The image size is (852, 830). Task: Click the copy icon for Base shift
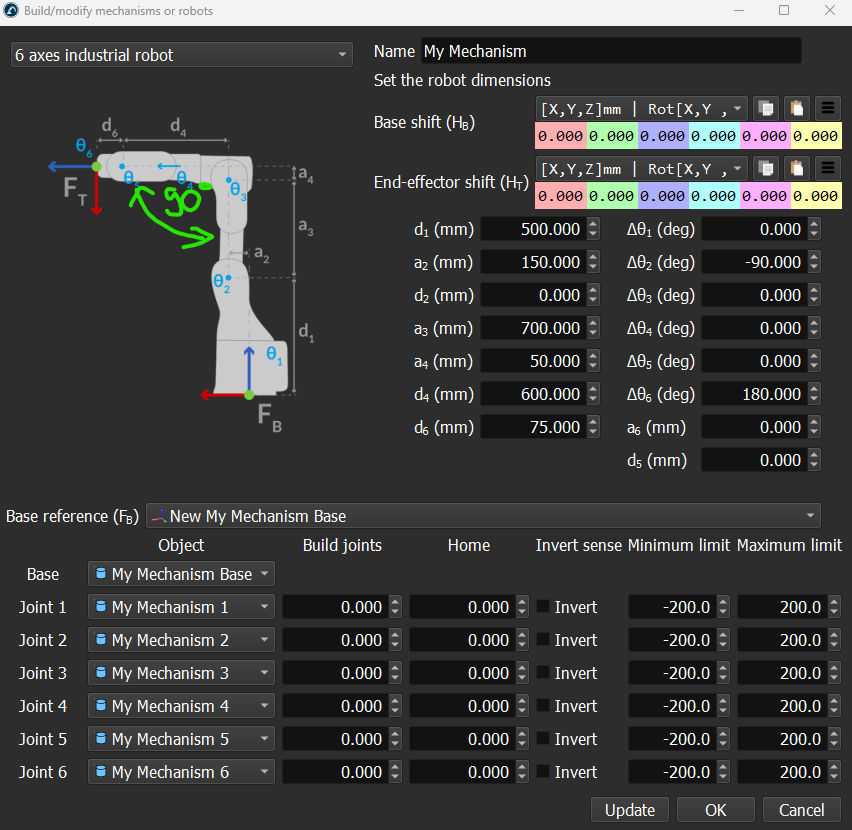click(765, 108)
